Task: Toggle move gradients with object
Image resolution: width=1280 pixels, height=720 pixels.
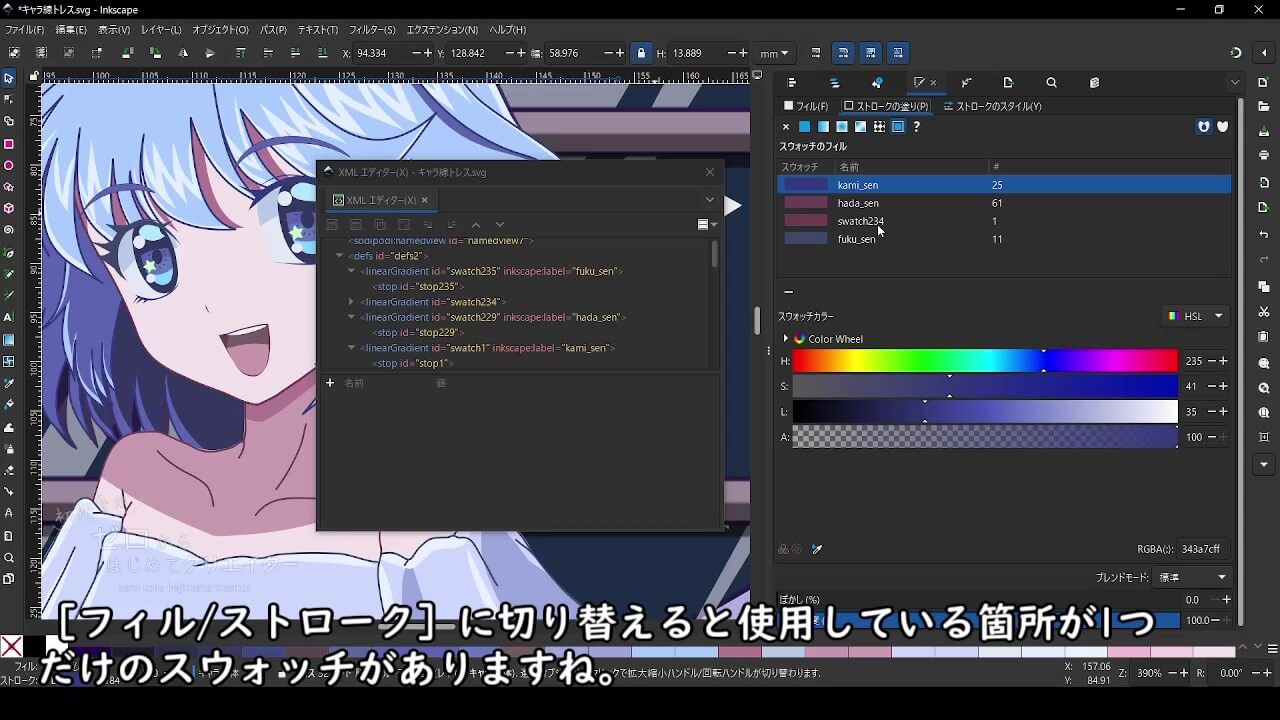Action: pos(871,53)
